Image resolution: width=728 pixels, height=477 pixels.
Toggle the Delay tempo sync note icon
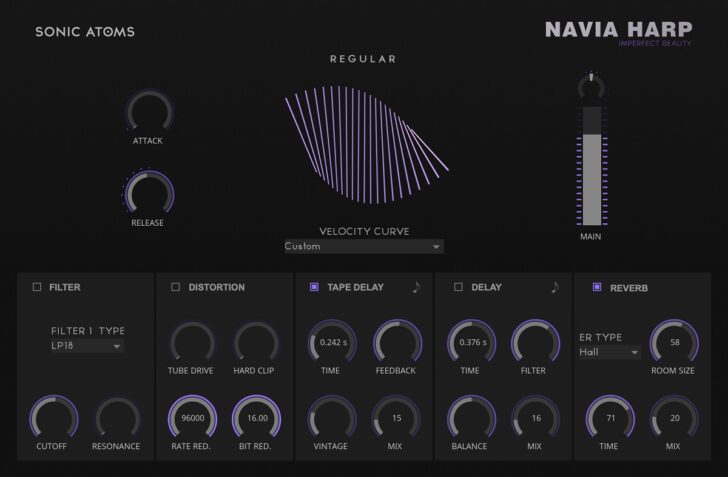(555, 287)
